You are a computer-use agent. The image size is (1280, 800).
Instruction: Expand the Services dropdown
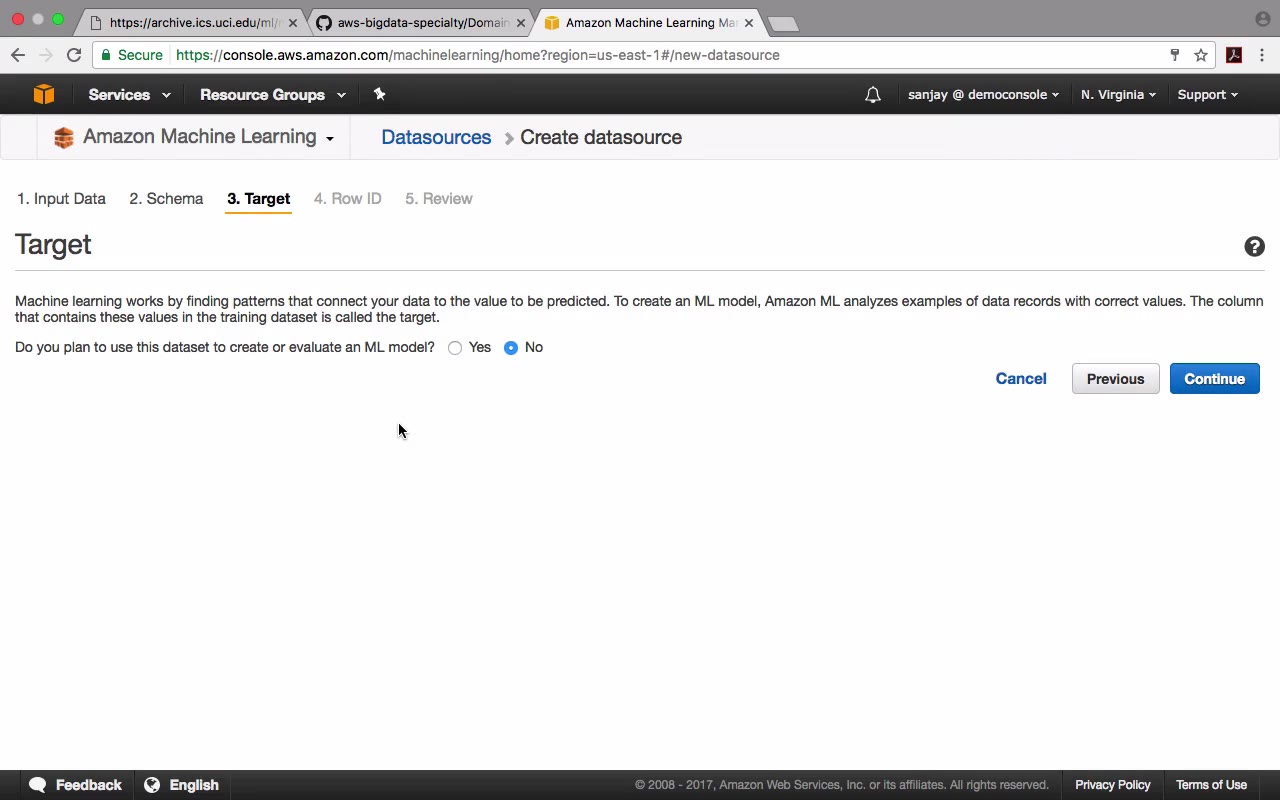[x=129, y=95]
